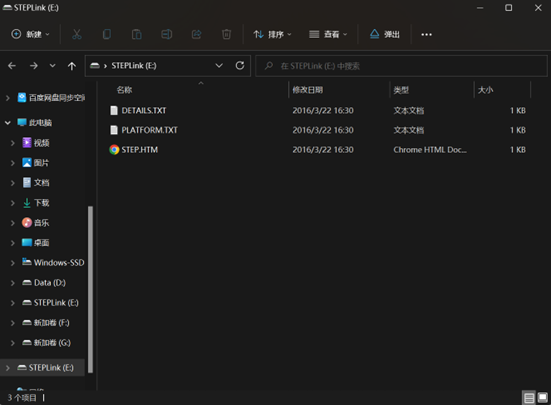Open the 查看 view dropdown

point(328,34)
